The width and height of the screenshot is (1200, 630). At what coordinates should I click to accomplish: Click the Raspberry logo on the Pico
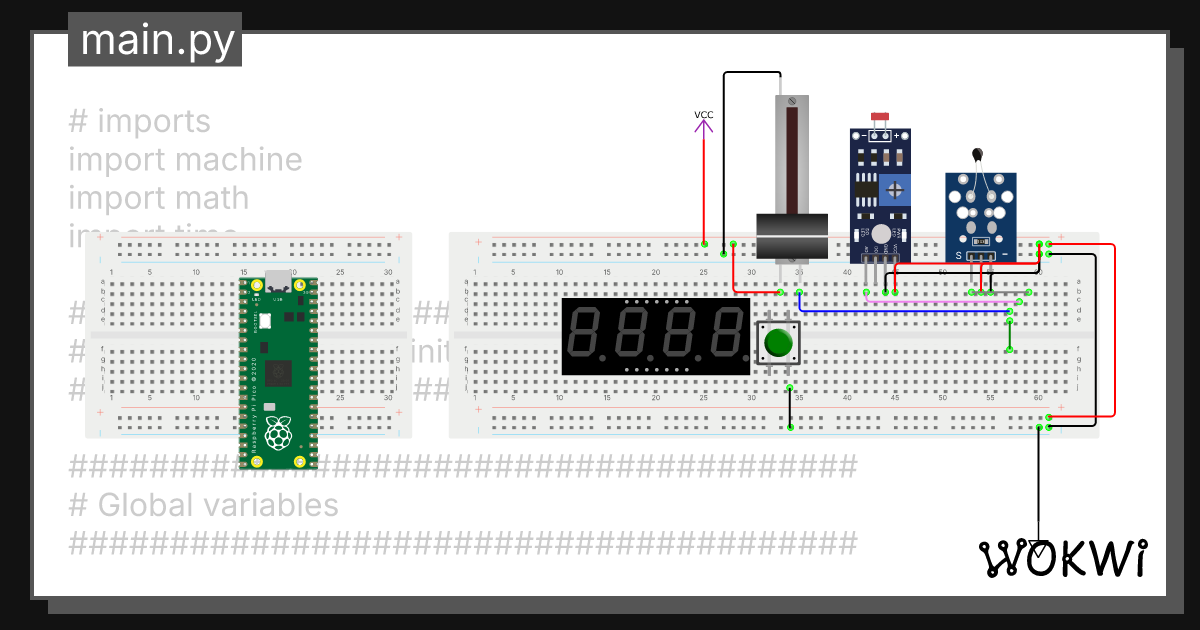tap(279, 435)
